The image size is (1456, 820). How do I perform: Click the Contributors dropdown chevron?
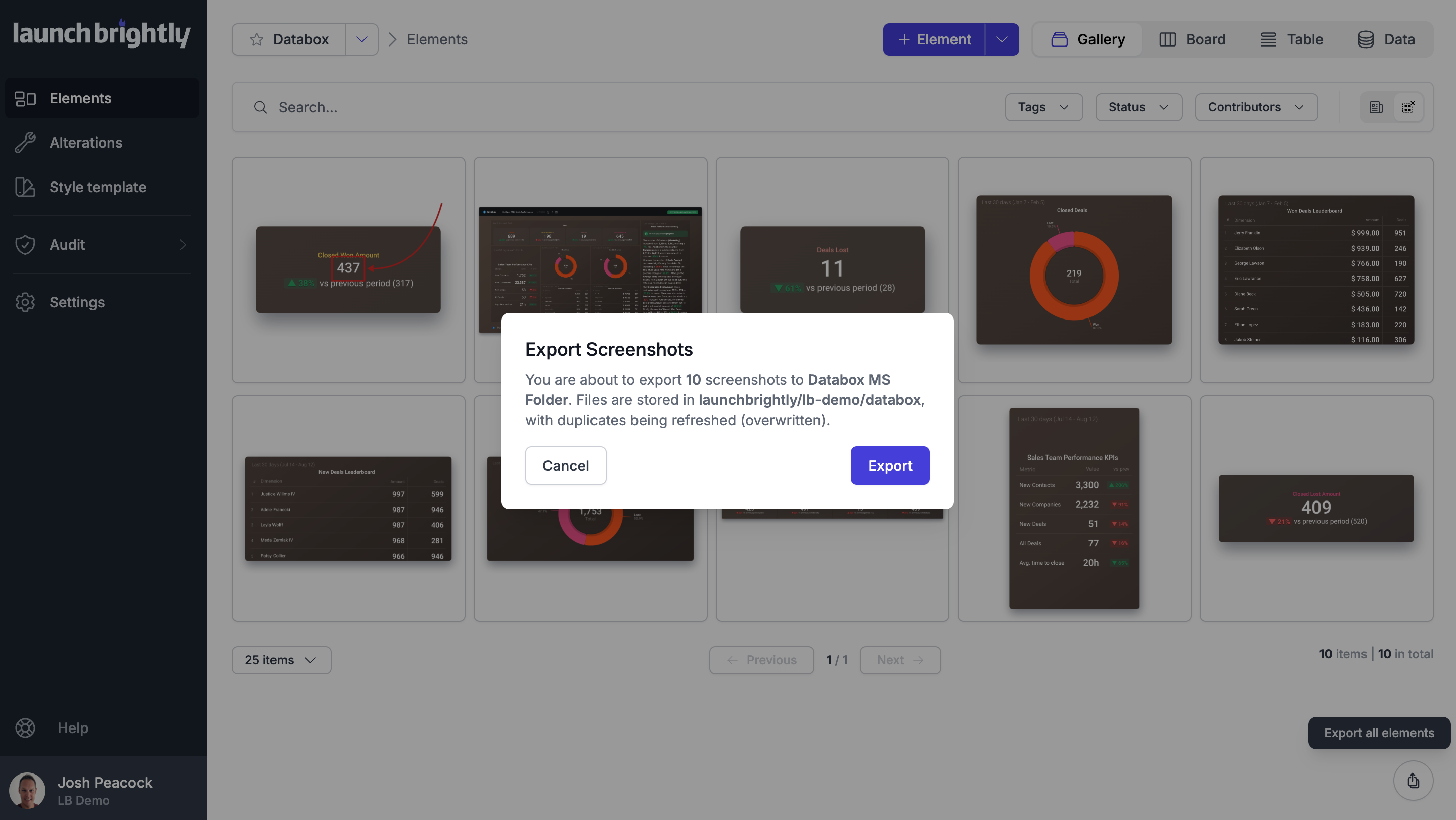1299,107
